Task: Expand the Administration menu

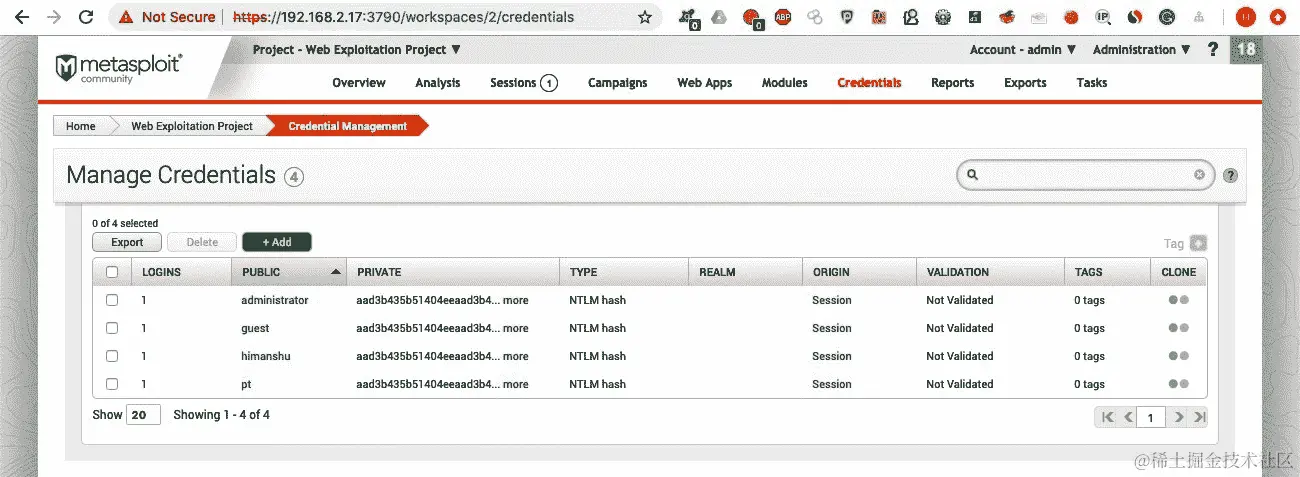Action: (1142, 49)
